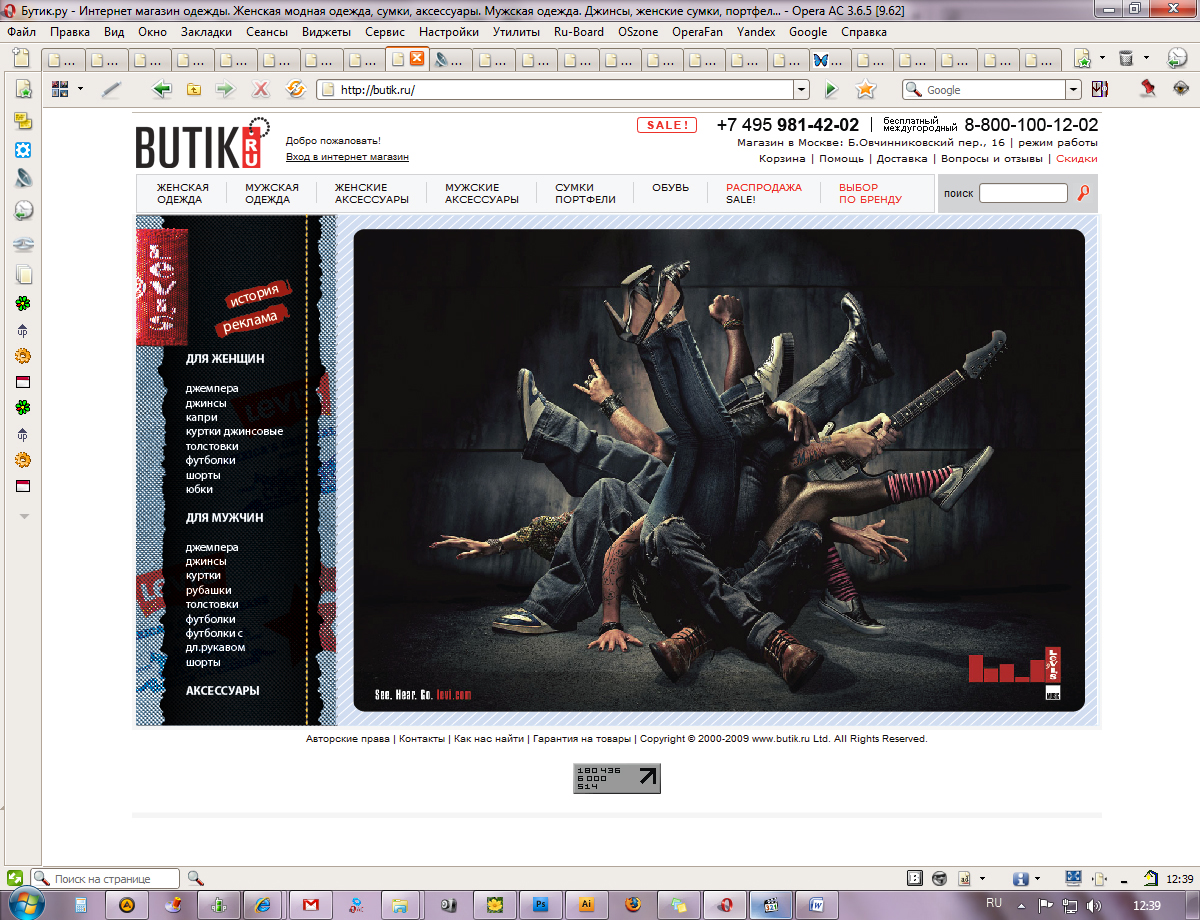
Task: Open the Справка menu
Action: [864, 31]
